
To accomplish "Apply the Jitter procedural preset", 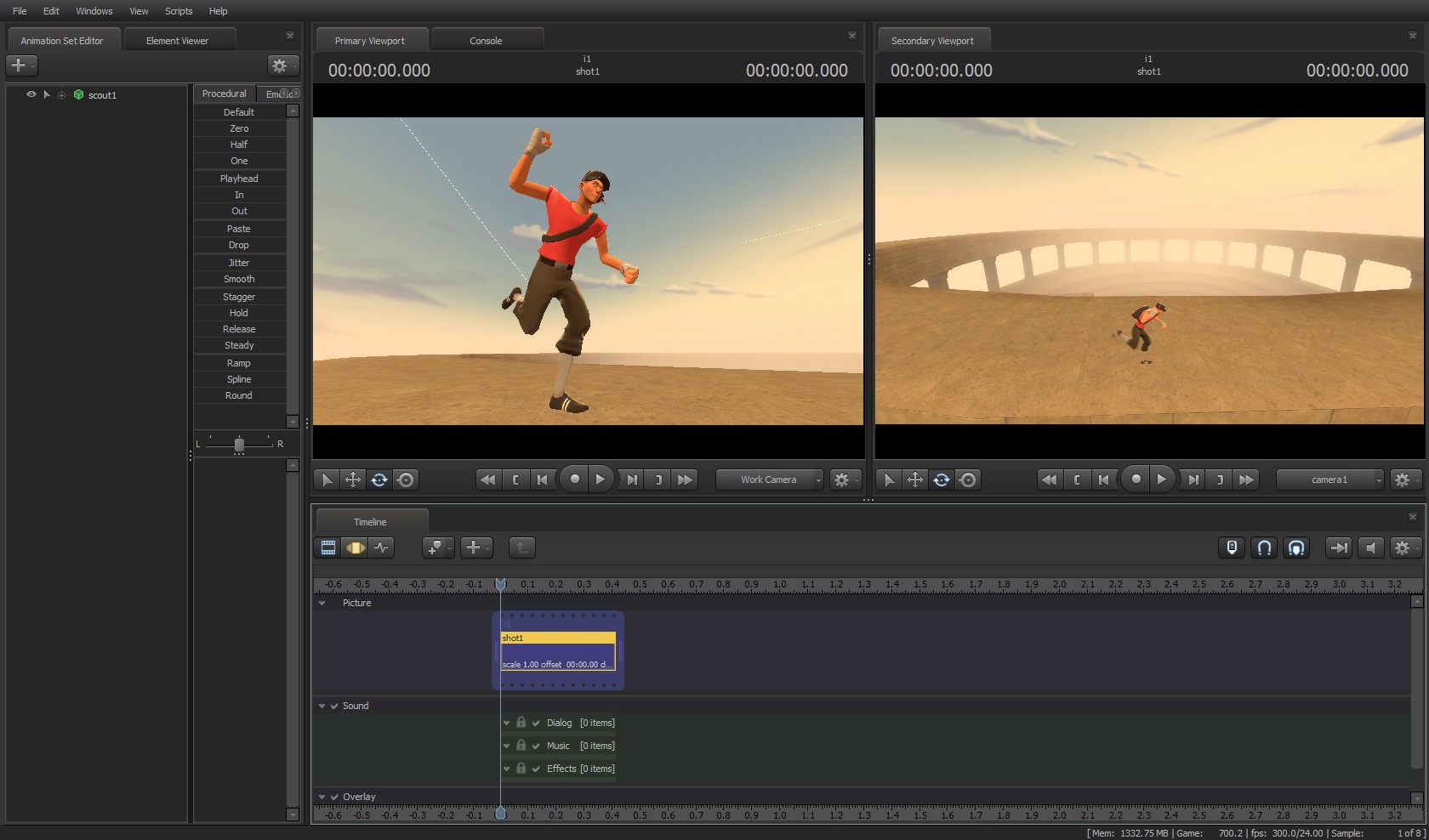I will (x=239, y=263).
